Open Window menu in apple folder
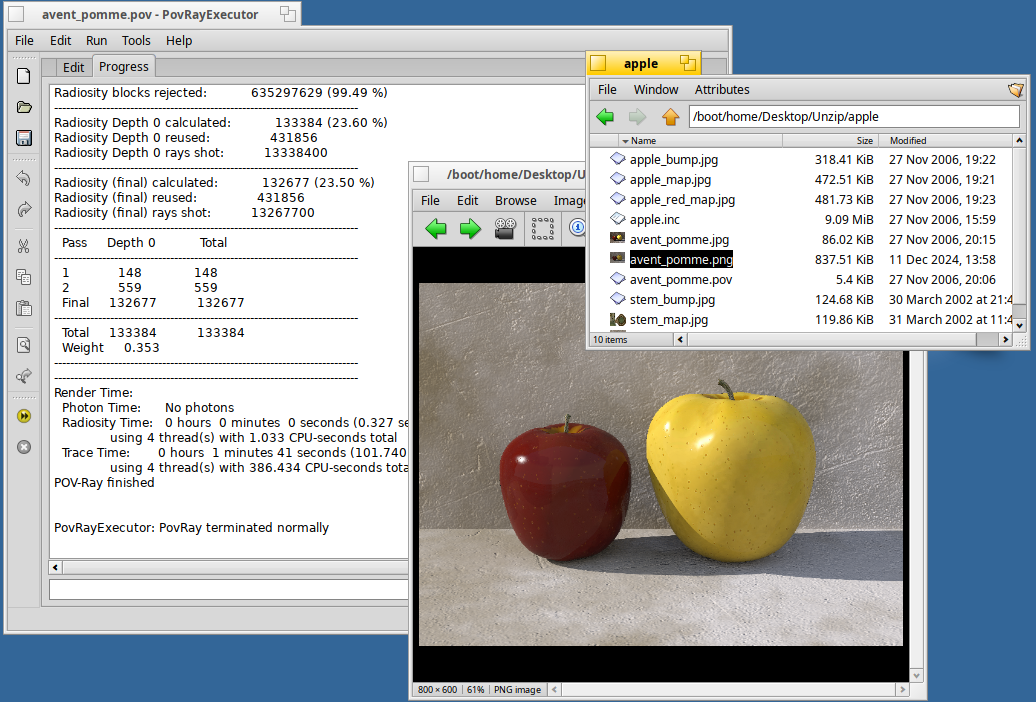 655,89
